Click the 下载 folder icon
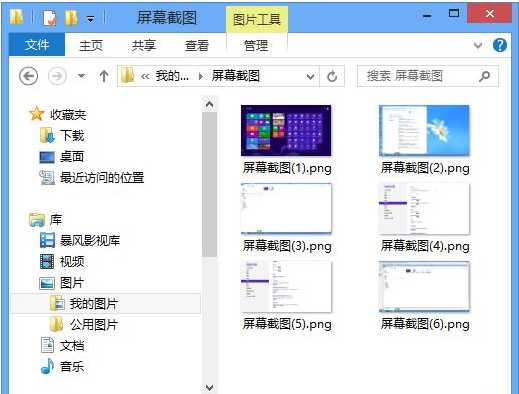Image resolution: width=519 pixels, height=394 pixels. pyautogui.click(x=47, y=135)
